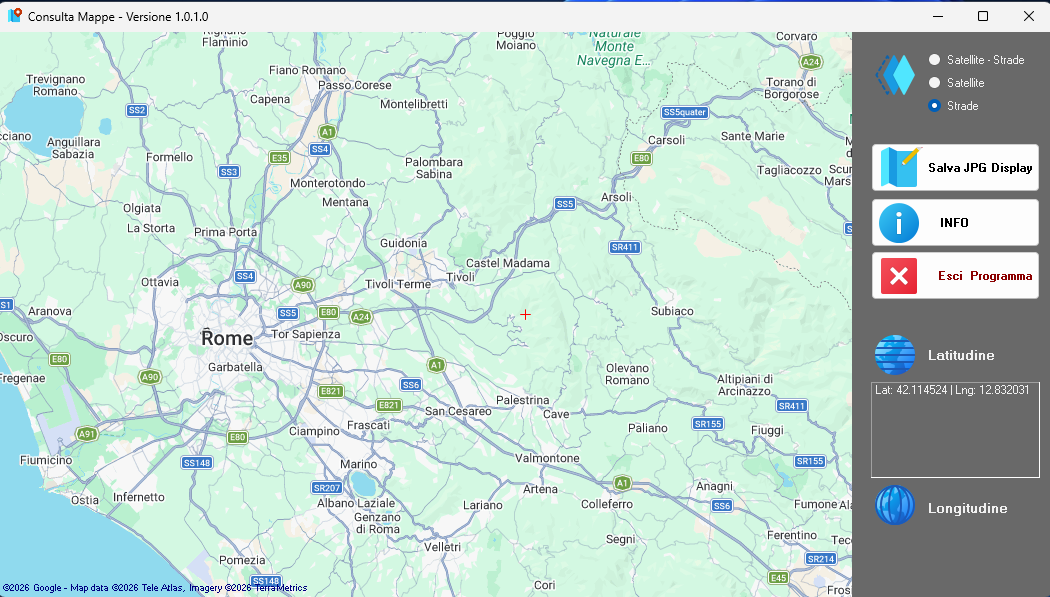Click the Rome label on the map

(227, 338)
